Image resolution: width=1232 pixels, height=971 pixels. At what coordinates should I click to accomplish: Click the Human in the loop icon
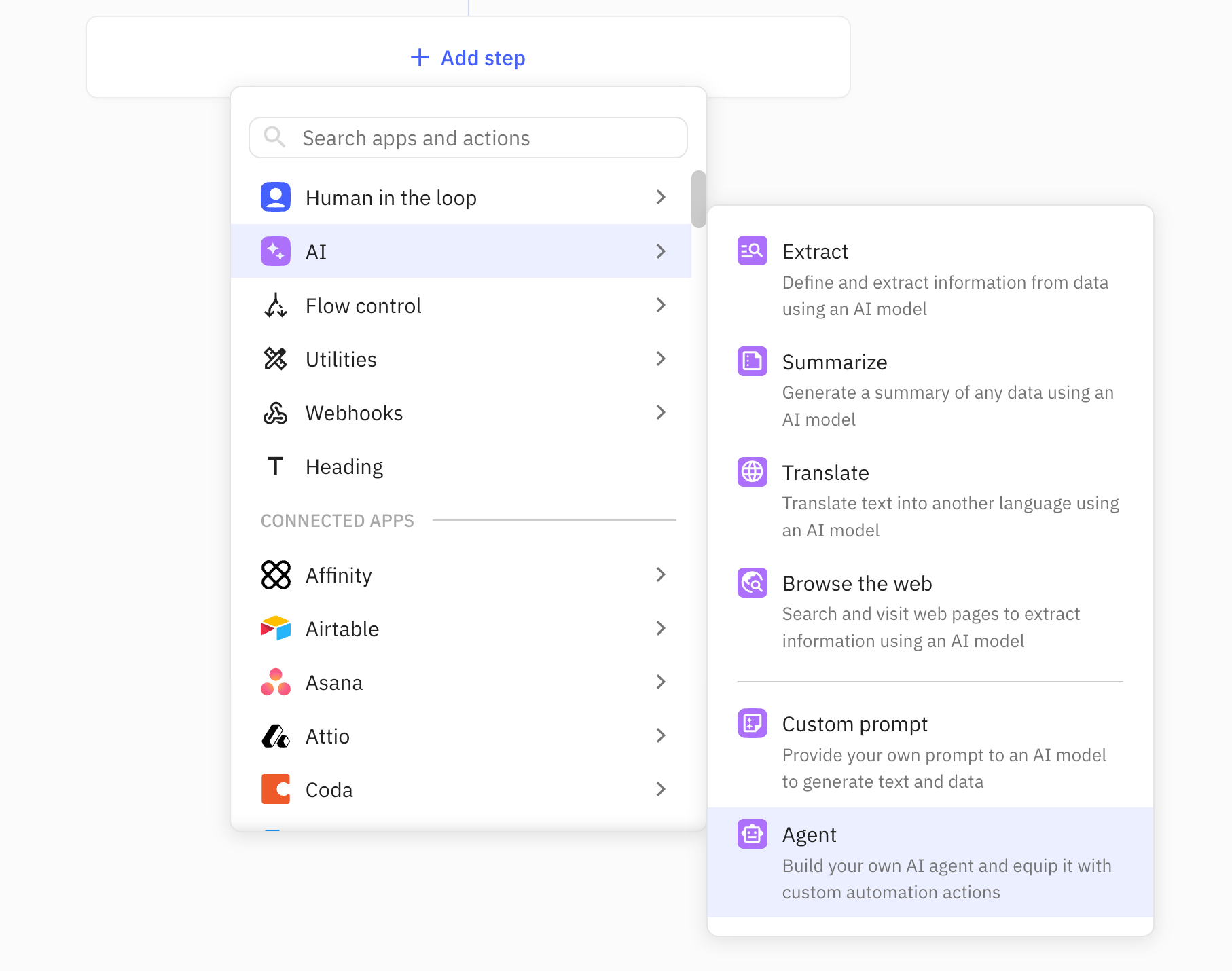click(x=276, y=197)
